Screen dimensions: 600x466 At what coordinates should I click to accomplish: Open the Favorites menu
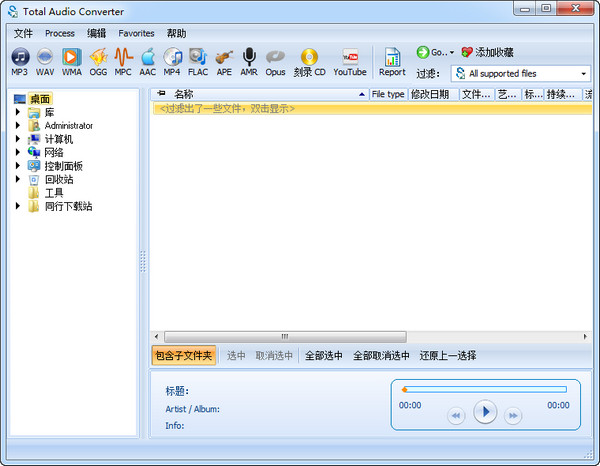[x=136, y=33]
